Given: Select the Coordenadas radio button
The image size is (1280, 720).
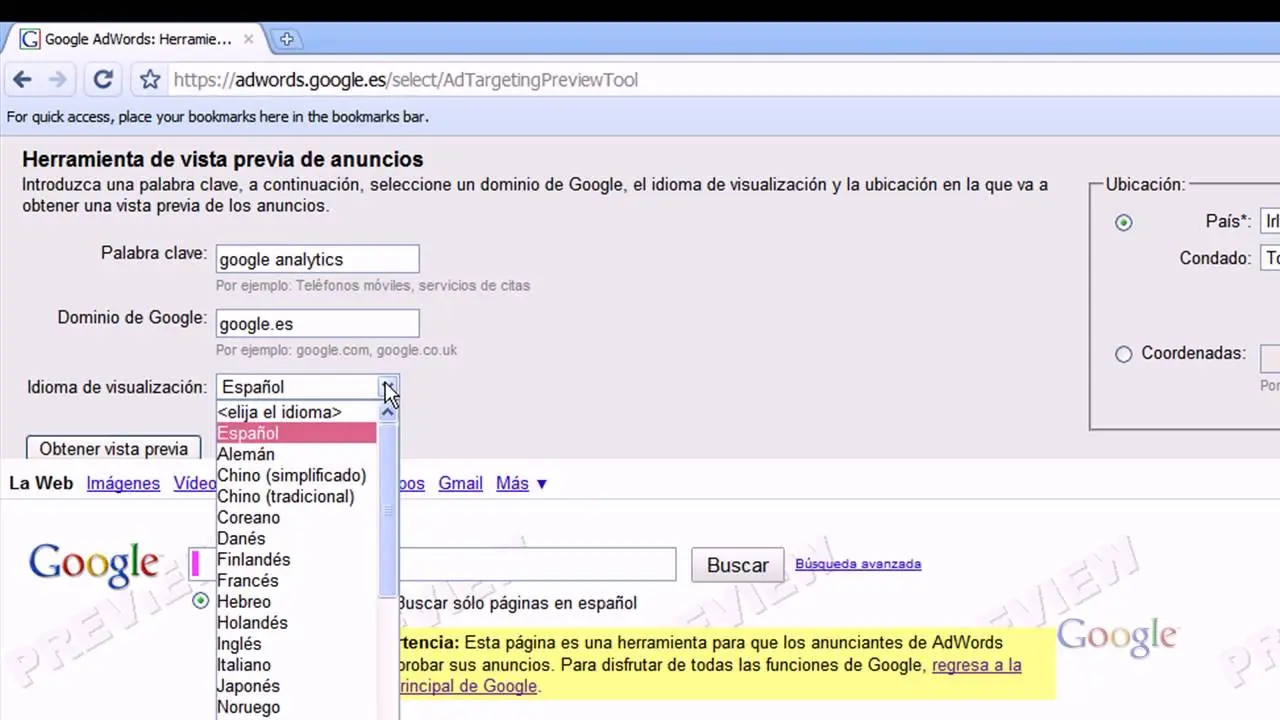Looking at the screenshot, I should (x=1123, y=354).
